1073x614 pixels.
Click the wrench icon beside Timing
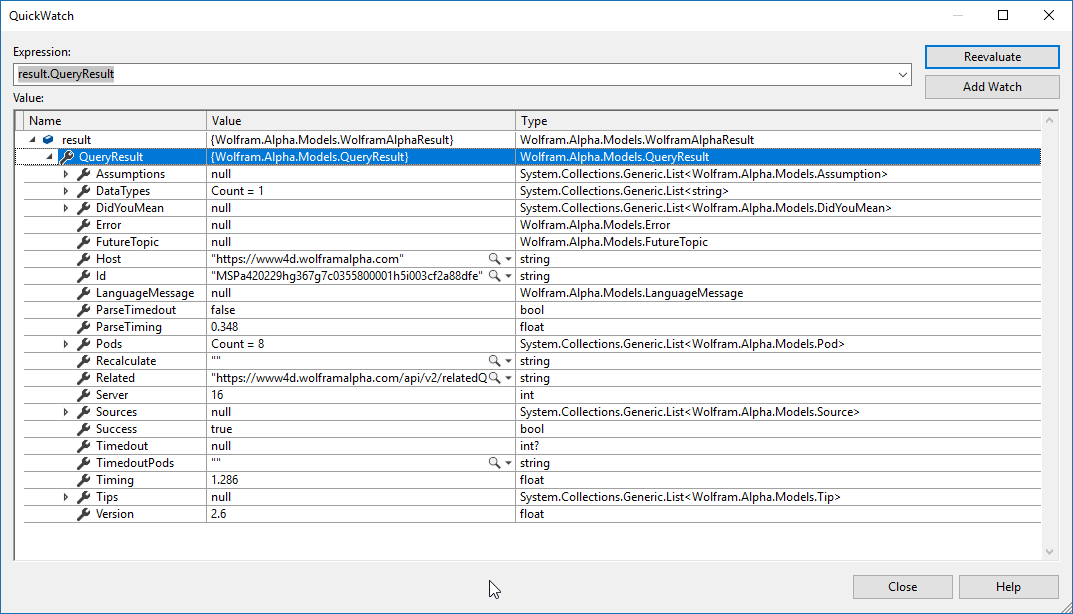tap(83, 480)
